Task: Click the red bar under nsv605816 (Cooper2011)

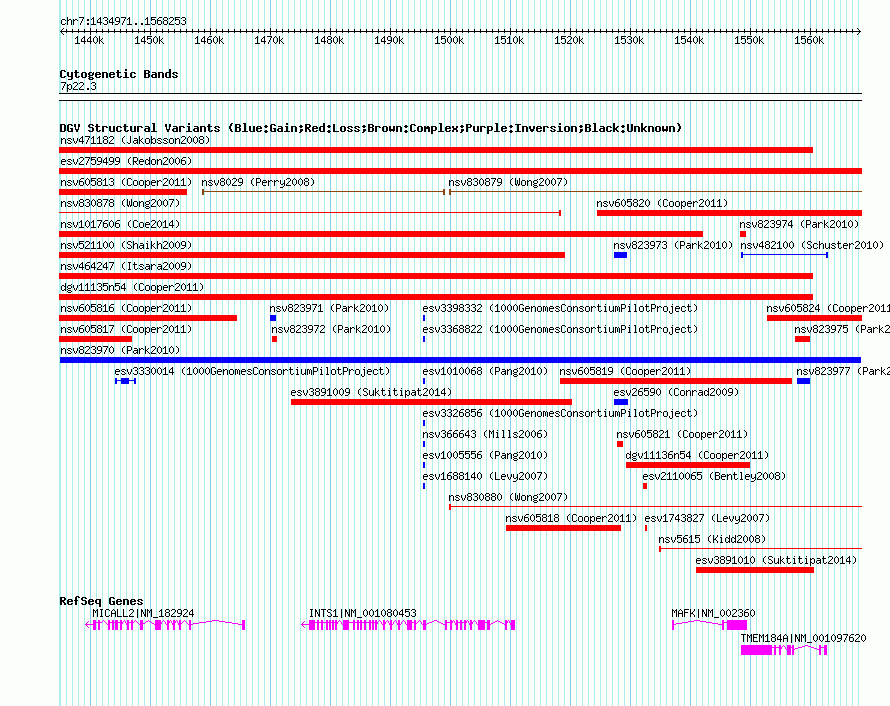Action: pos(148,318)
